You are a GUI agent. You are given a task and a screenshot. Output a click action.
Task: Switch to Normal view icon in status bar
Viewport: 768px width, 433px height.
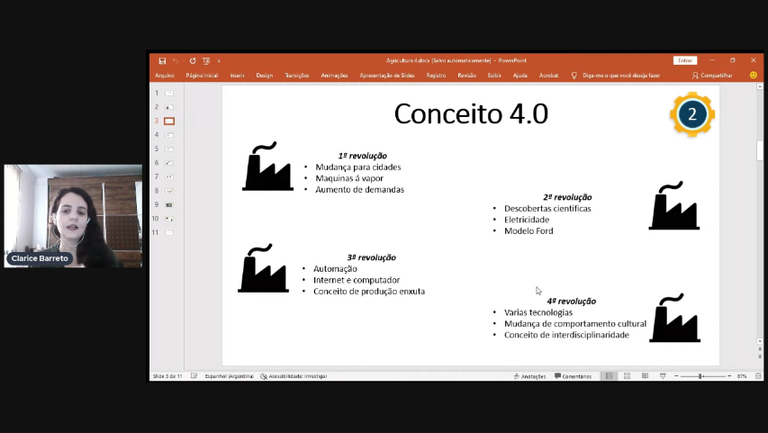[609, 376]
